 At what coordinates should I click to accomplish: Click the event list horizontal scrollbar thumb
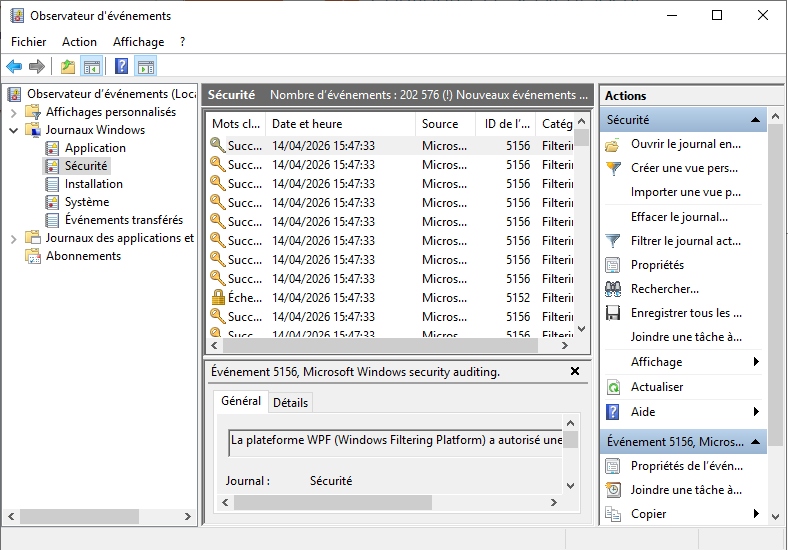tap(380, 345)
